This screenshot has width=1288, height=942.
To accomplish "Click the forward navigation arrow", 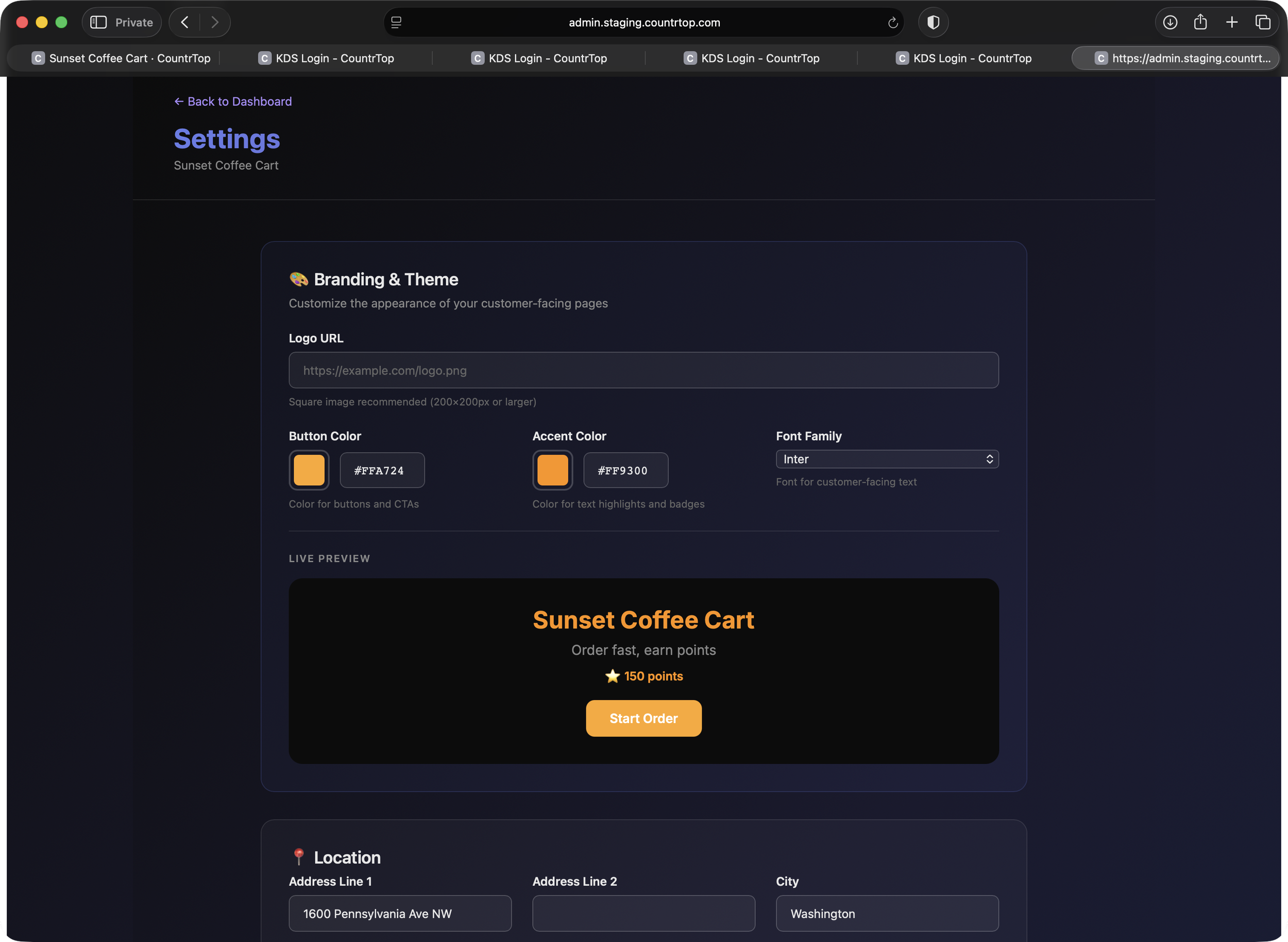I will point(215,22).
